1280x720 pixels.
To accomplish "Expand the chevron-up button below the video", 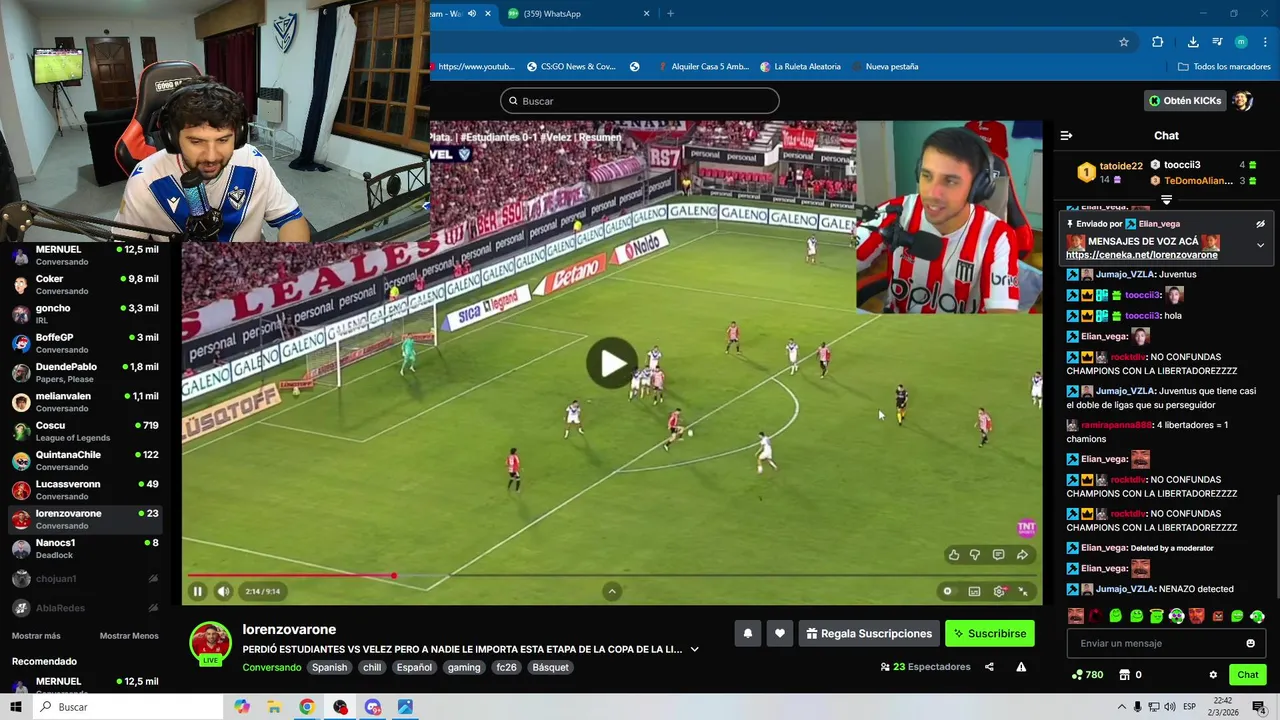I will pyautogui.click(x=612, y=591).
